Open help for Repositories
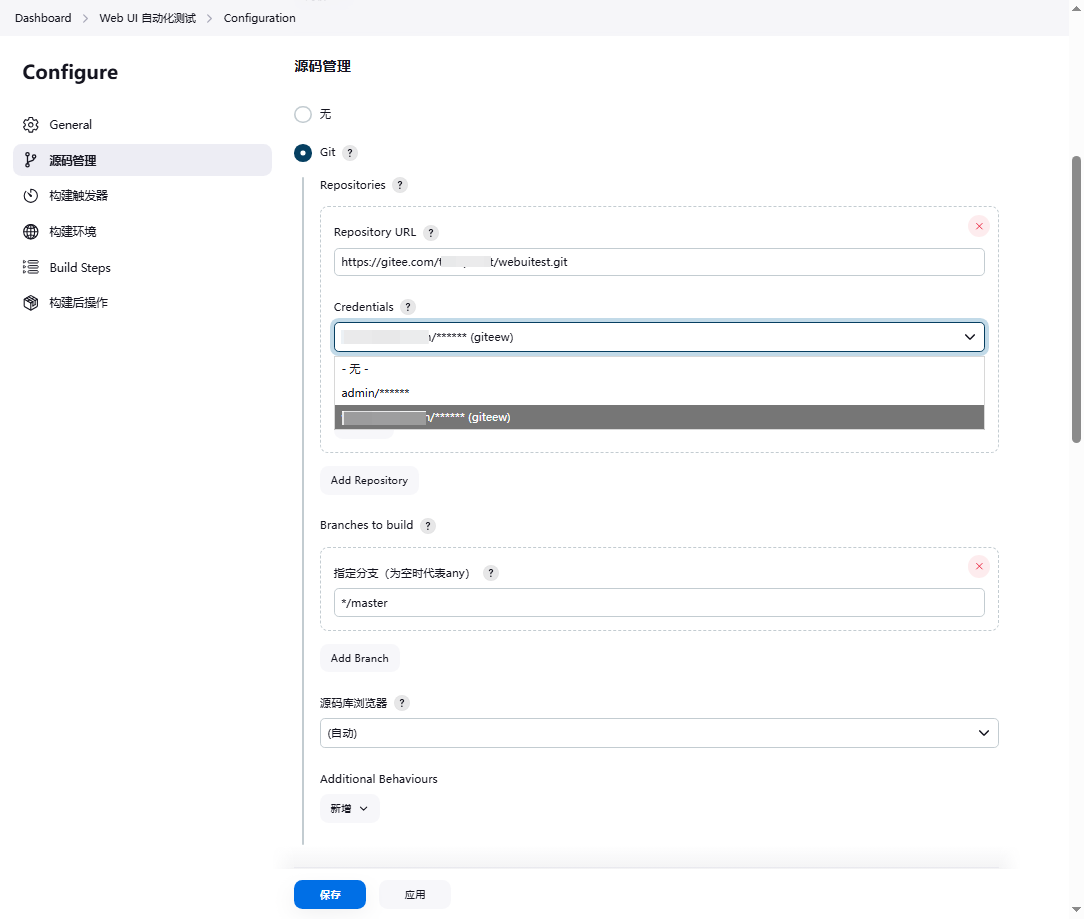The width and height of the screenshot is (1084, 919). click(x=400, y=185)
